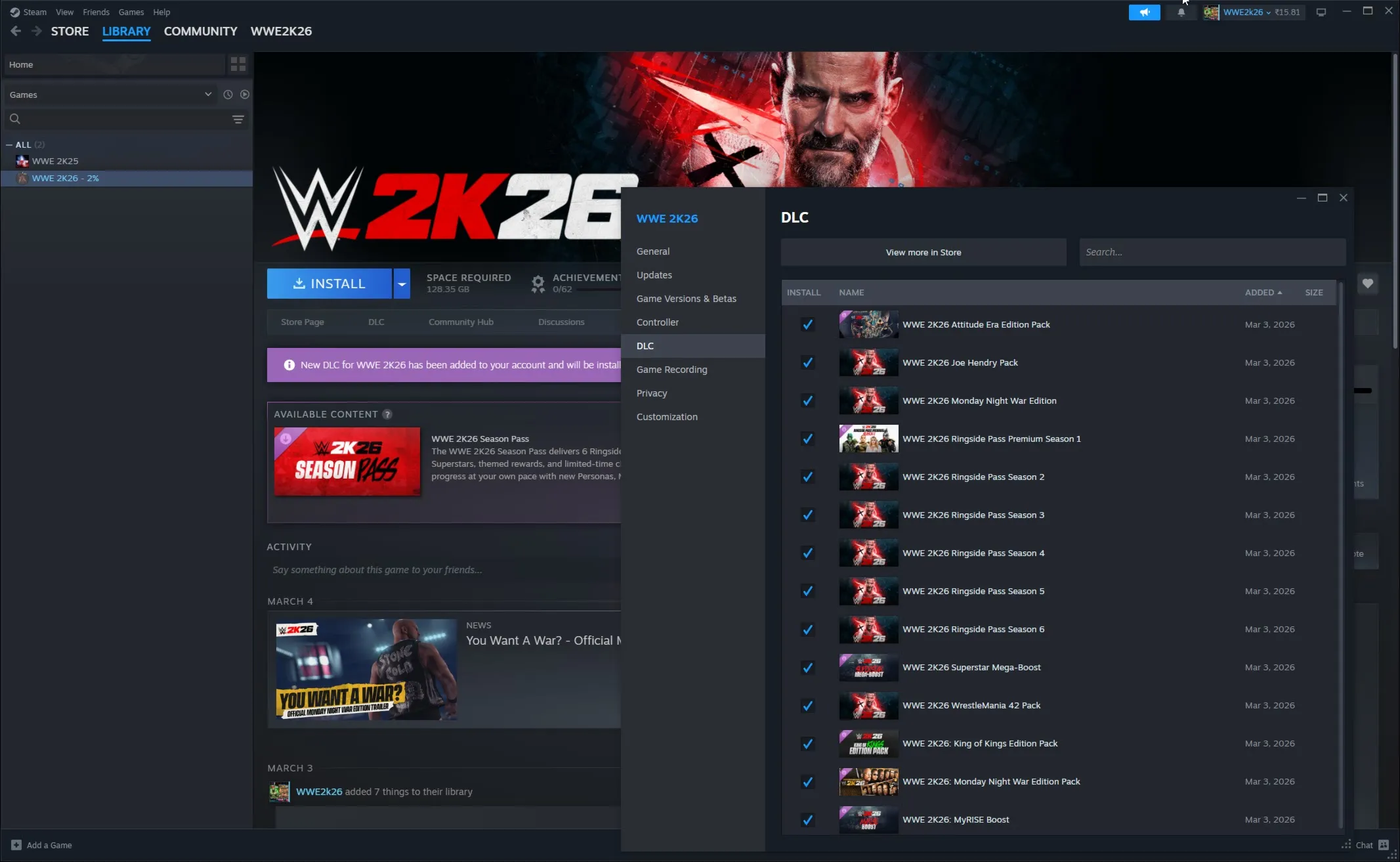Toggle install for WrestleMania 42 Pack

coord(807,706)
